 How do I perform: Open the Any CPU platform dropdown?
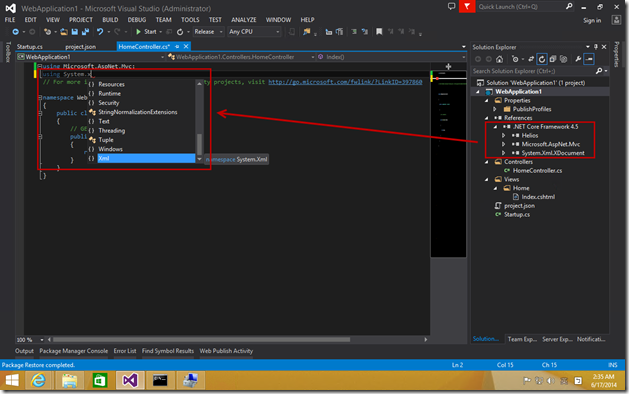tap(254, 32)
